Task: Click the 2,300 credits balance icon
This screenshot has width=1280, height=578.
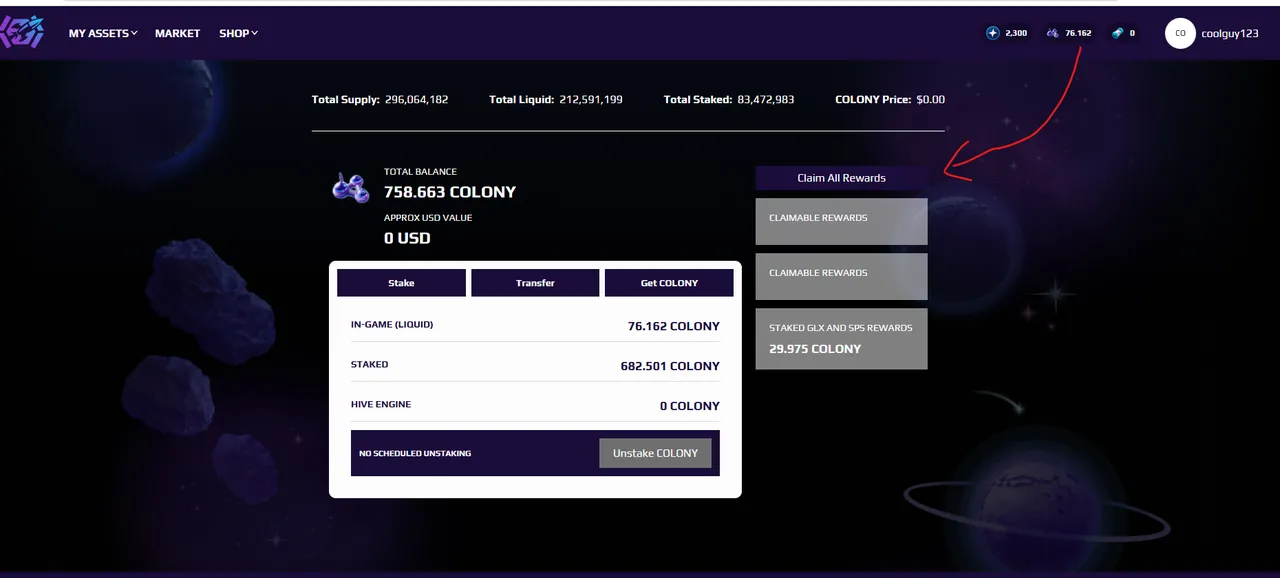Action: pos(993,33)
